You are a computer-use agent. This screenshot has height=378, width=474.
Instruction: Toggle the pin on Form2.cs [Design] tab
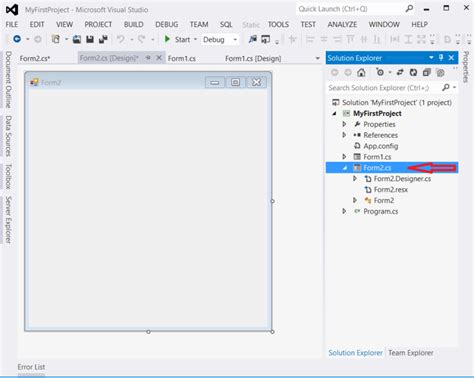click(x=148, y=58)
